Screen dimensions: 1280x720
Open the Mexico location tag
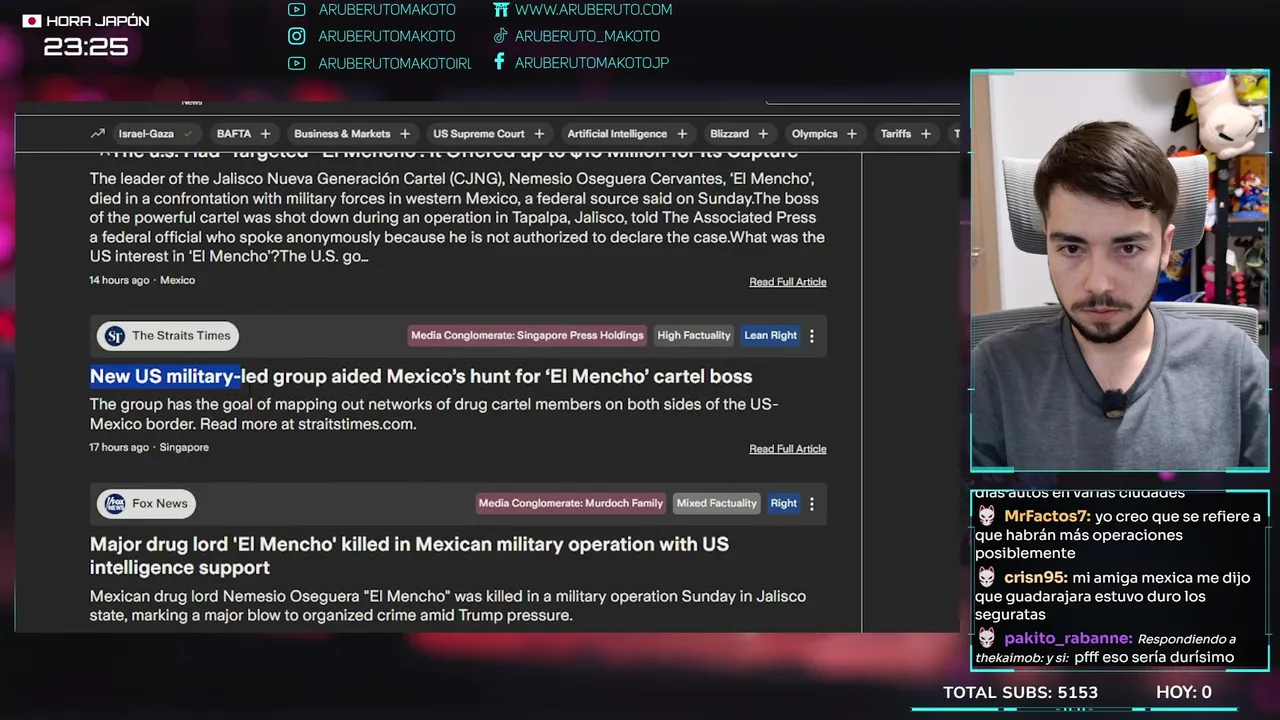click(177, 280)
